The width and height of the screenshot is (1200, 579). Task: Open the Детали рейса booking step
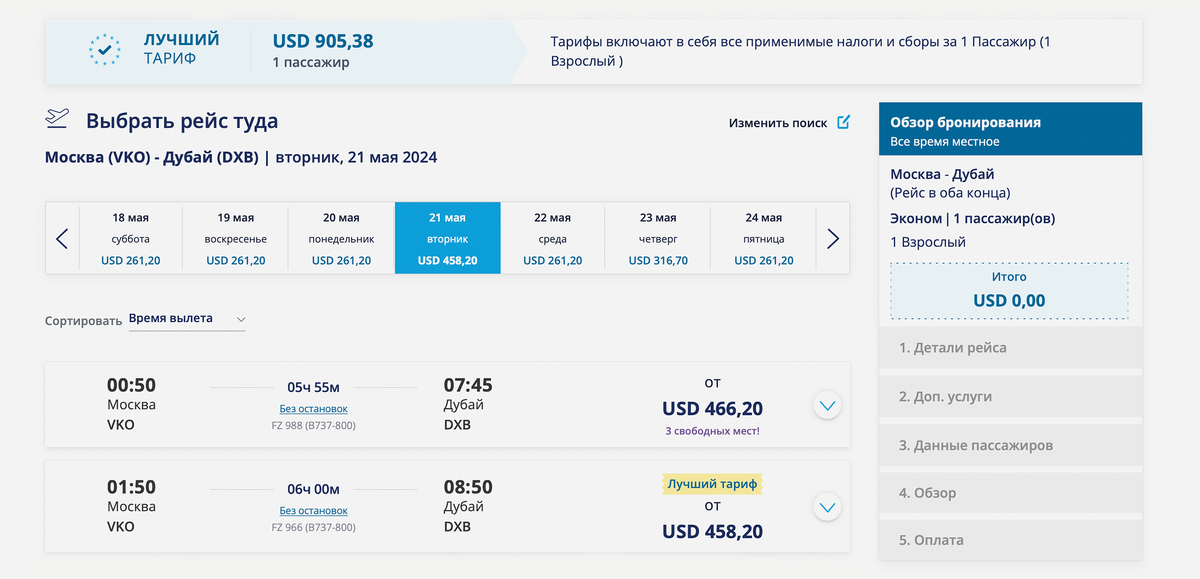1010,348
